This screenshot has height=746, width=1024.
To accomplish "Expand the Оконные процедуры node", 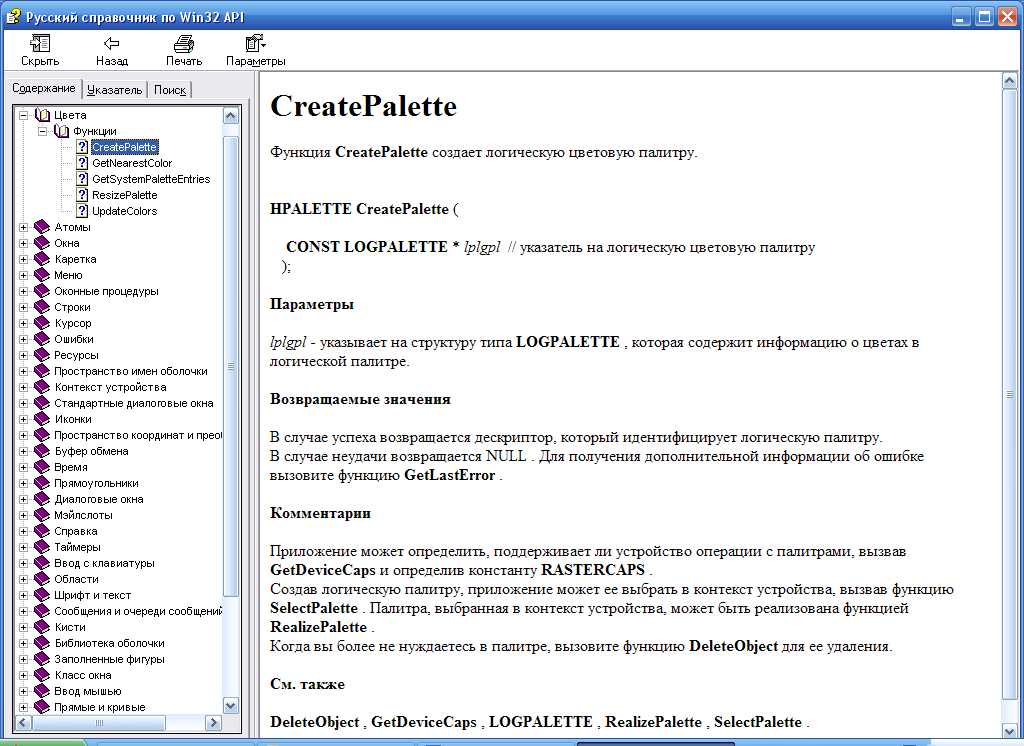I will click(24, 291).
